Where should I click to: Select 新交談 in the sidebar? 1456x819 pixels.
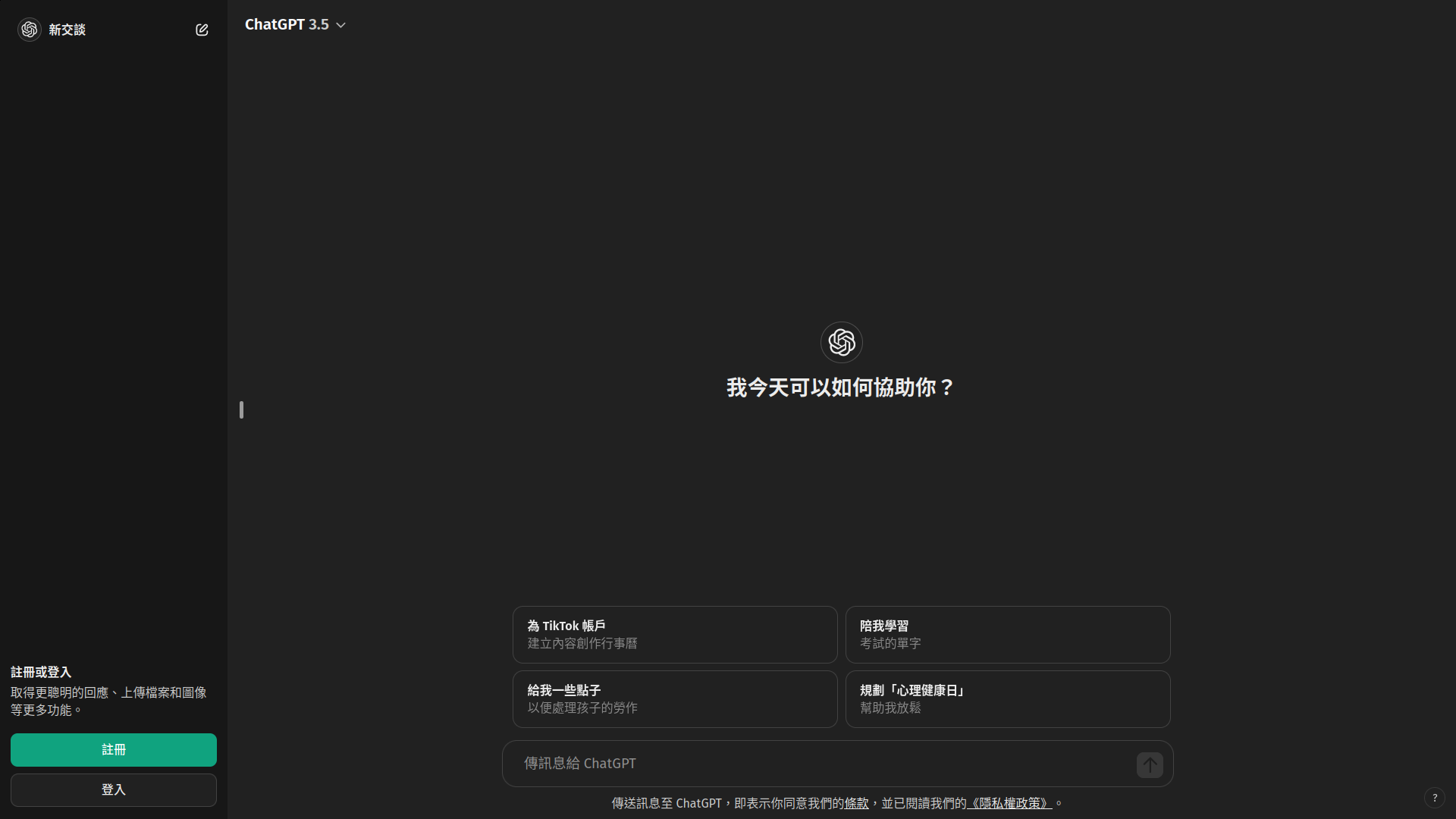tap(67, 30)
